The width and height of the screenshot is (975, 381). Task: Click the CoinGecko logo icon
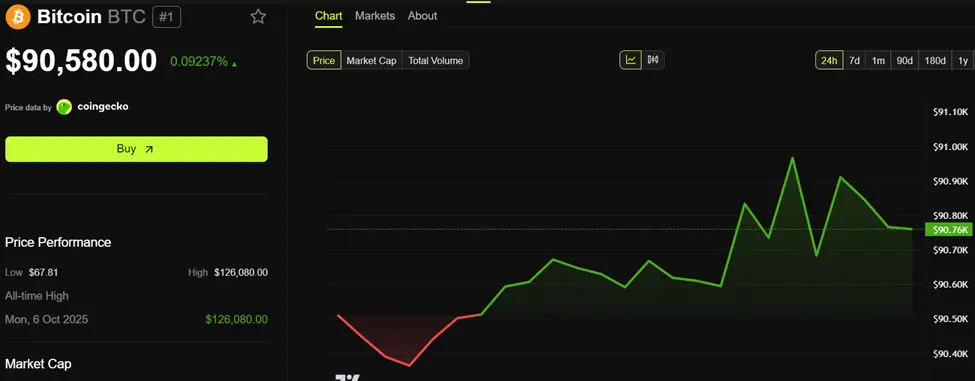pyautogui.click(x=64, y=107)
